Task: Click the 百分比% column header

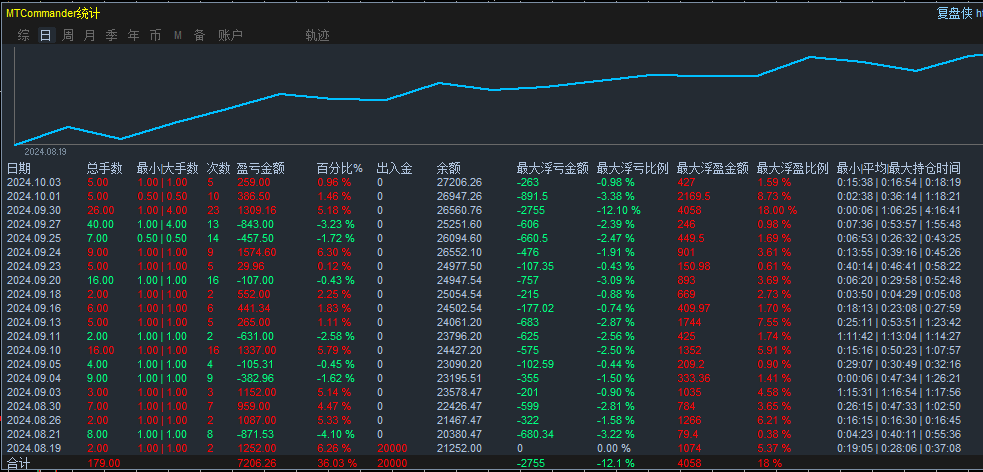Action: coord(340,168)
